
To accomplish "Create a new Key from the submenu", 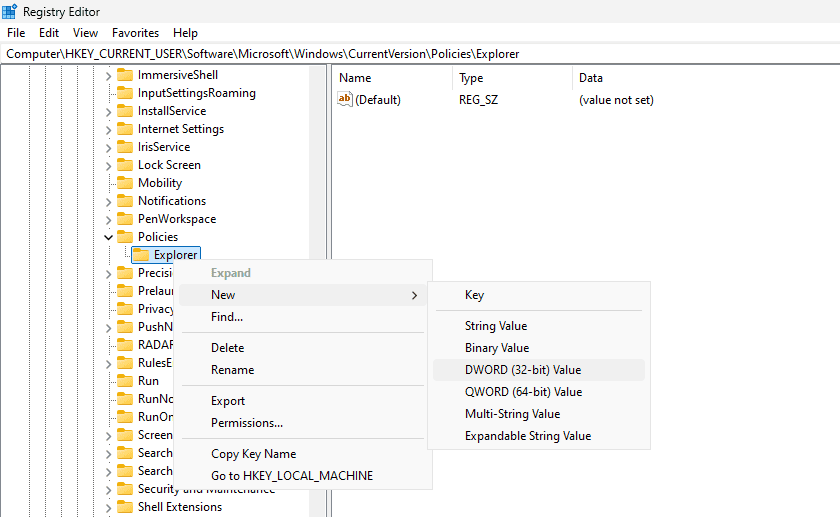I will (x=539, y=295).
